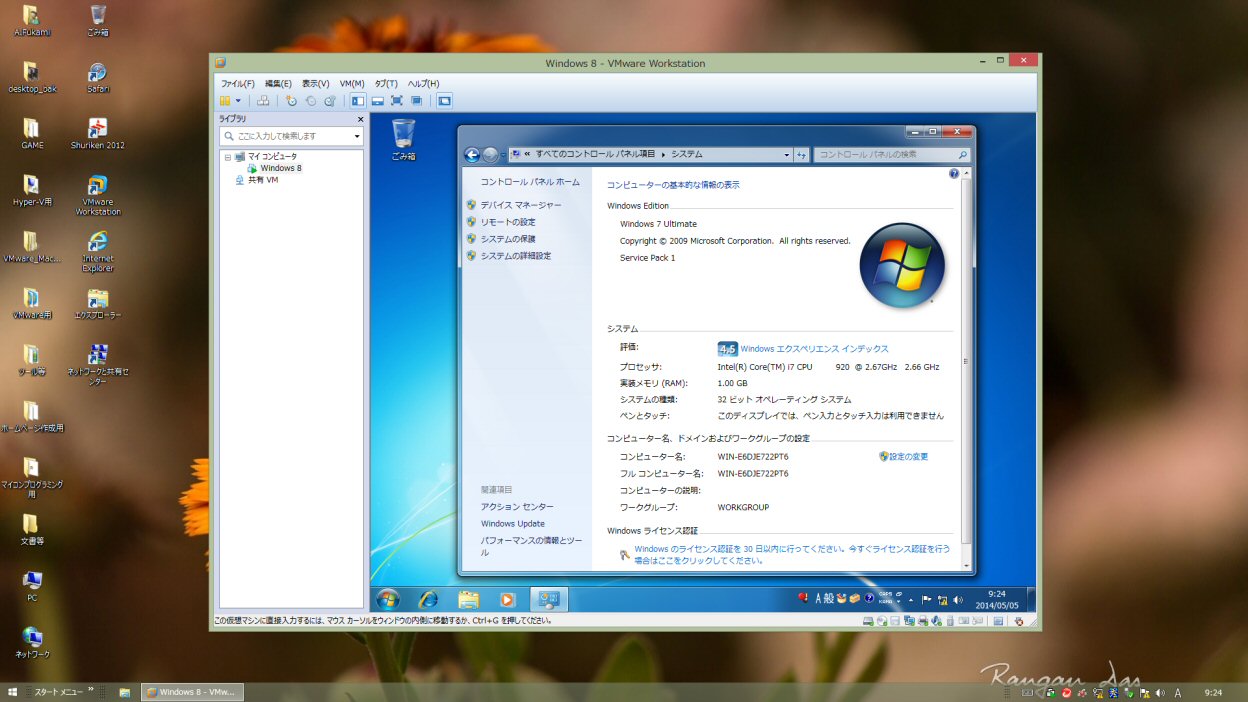This screenshot has width=1248, height=702.
Task: Select the Hyper-V用 desktop icon
Action: coord(32,190)
